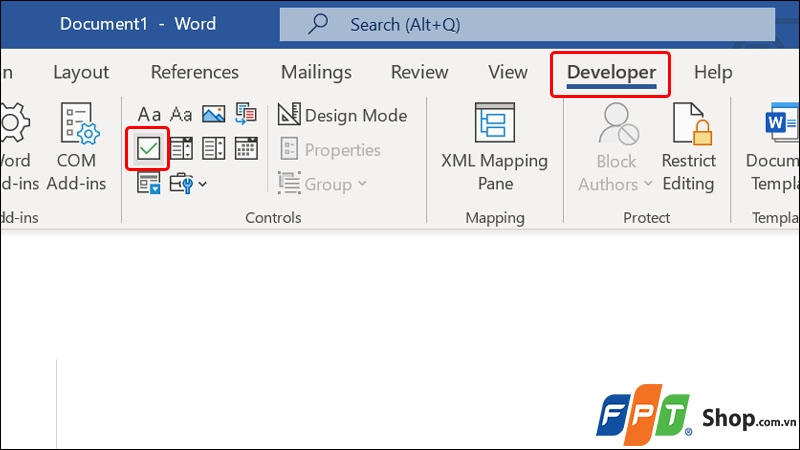
Task: Switch to the Mailings tab
Action: [x=316, y=72]
